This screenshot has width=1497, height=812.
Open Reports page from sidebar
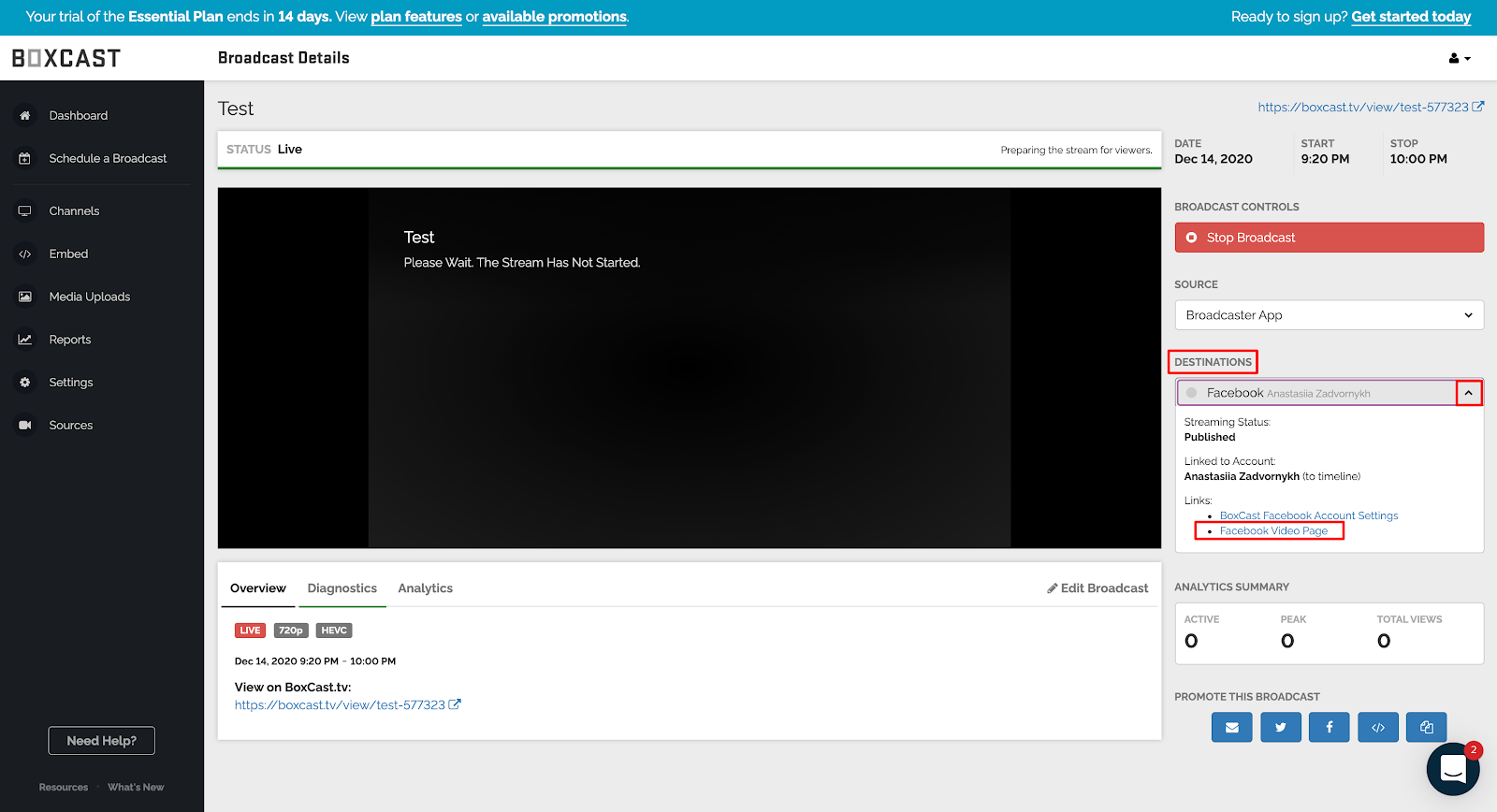(x=70, y=340)
